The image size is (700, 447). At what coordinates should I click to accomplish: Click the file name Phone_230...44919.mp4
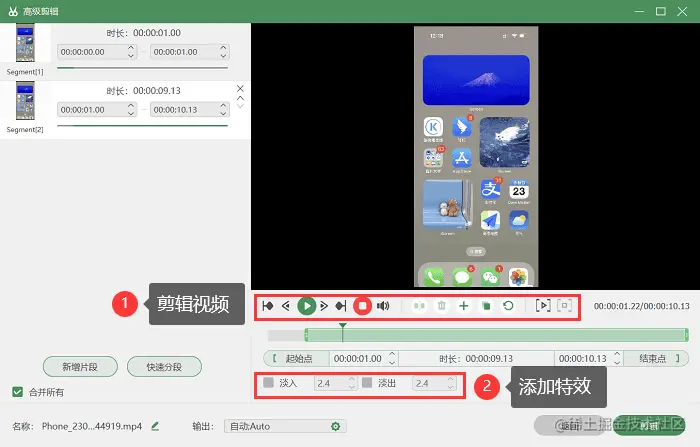click(92, 426)
